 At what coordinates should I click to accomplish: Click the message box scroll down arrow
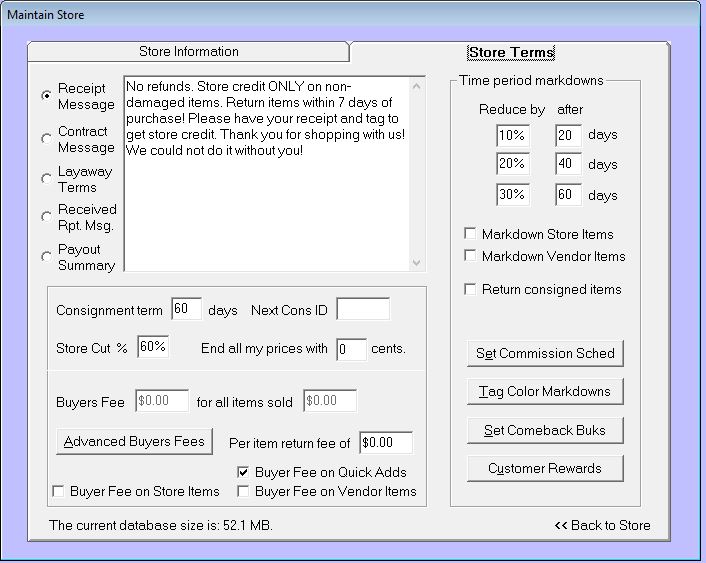pyautogui.click(x=416, y=262)
